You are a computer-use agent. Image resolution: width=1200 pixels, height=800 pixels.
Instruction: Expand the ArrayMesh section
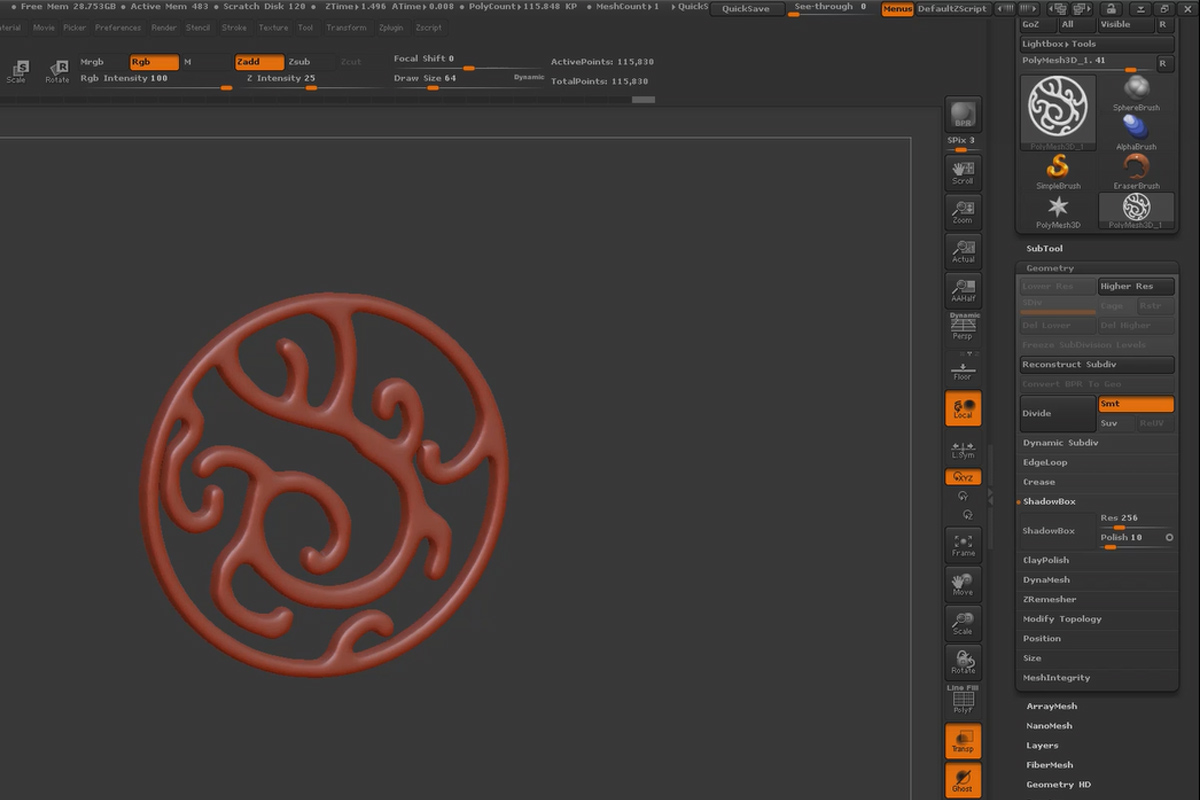[x=1051, y=706]
